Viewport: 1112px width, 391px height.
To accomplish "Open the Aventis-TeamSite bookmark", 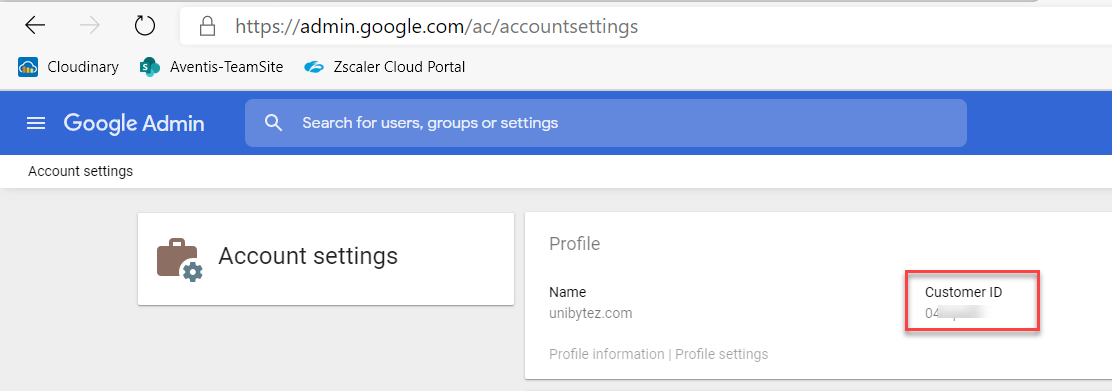I will 211,67.
